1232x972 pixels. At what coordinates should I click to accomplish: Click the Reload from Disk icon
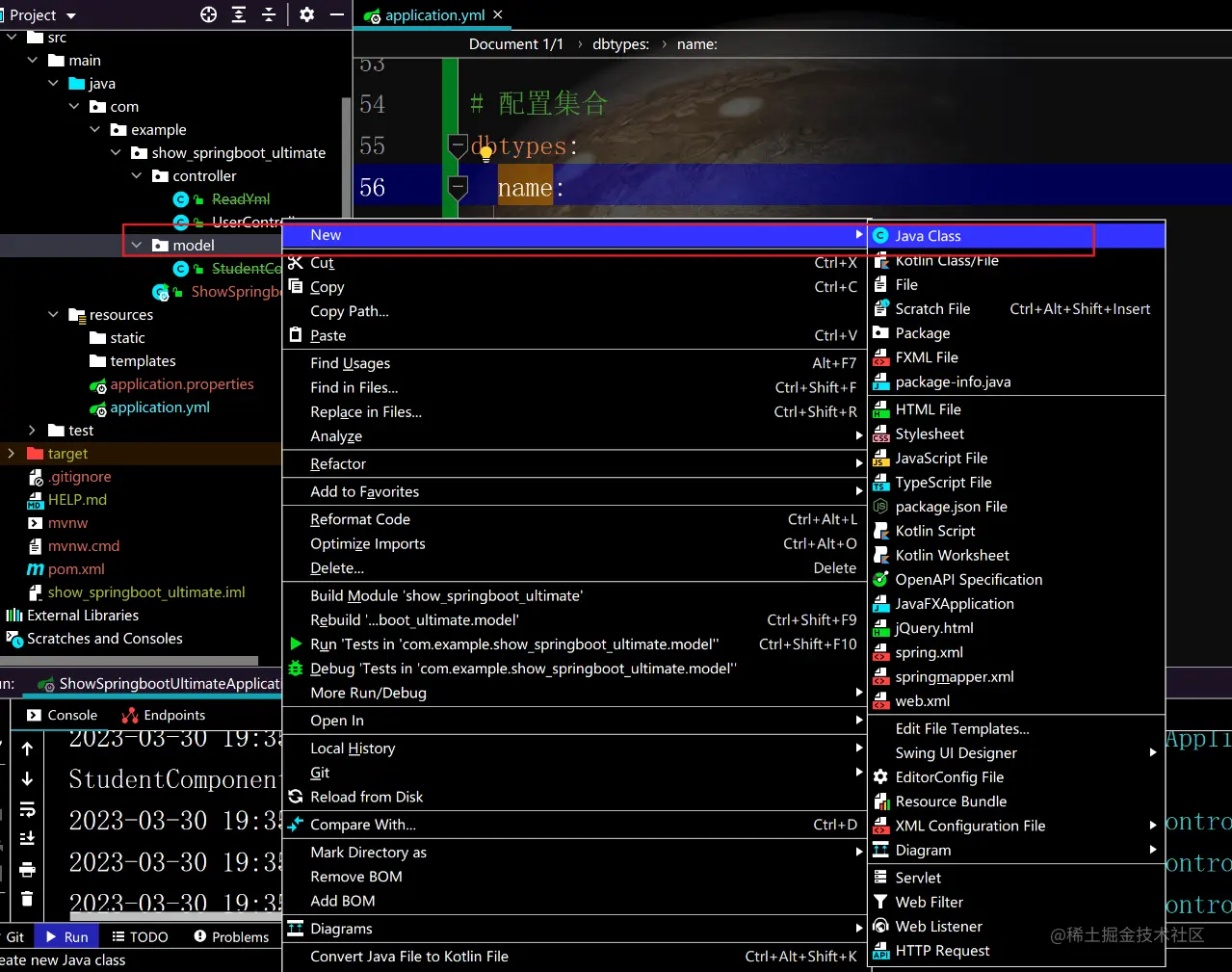[296, 797]
